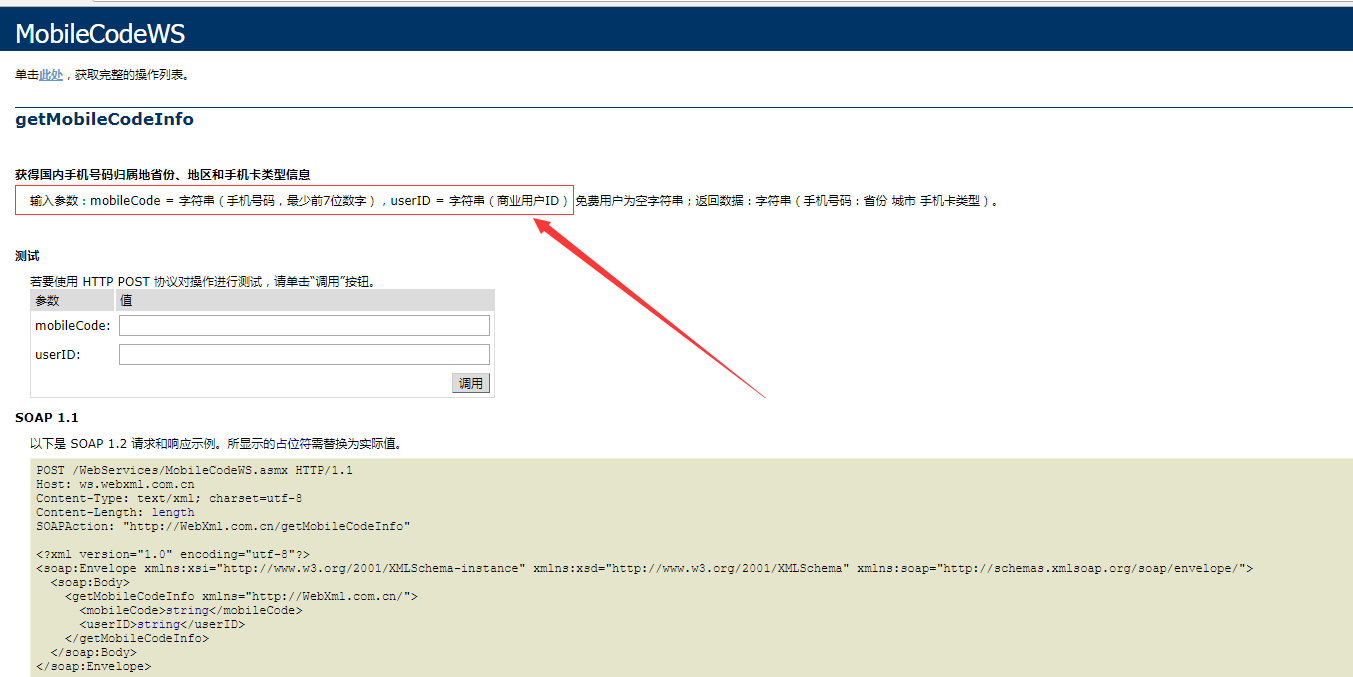This screenshot has width=1353, height=677.
Task: Click the Content-Length length placeholder
Action: click(x=172, y=512)
